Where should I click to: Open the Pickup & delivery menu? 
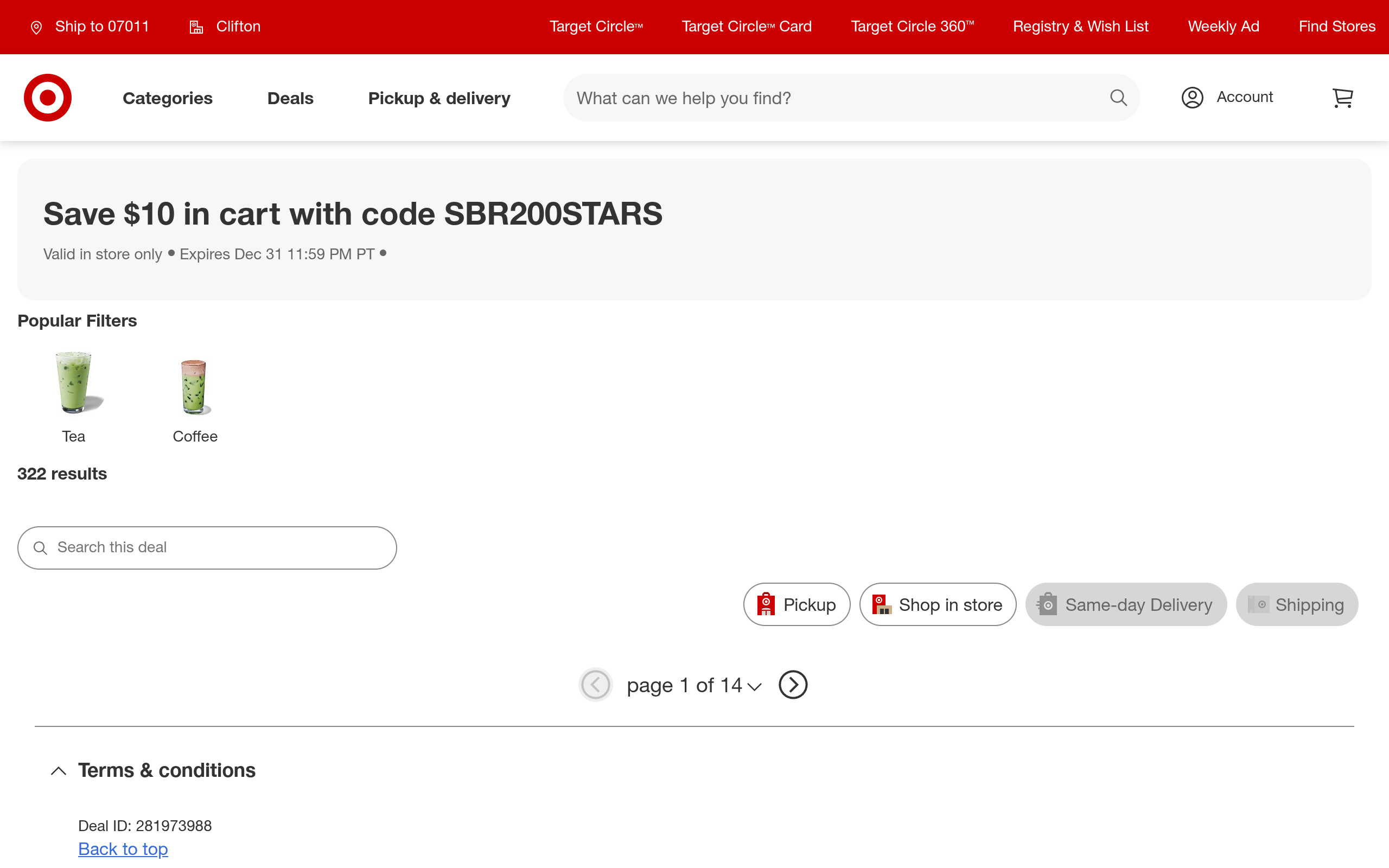point(439,98)
